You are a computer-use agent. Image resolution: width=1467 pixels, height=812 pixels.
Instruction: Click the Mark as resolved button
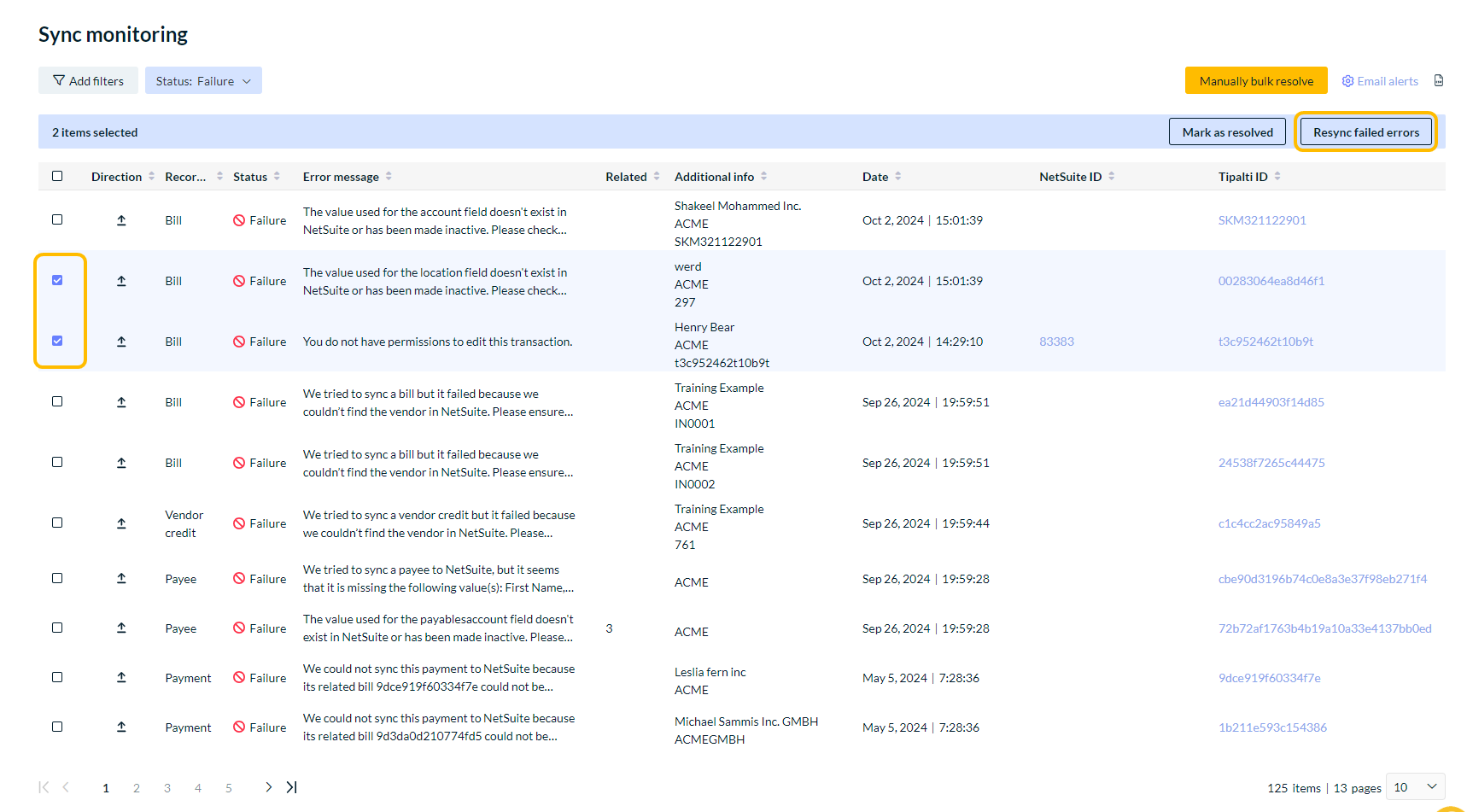point(1227,131)
